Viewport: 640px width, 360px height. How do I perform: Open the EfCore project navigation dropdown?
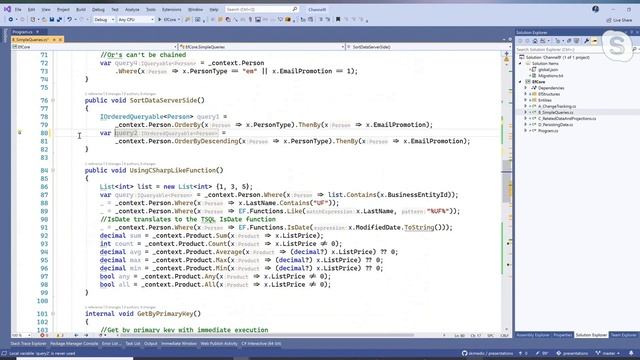click(94, 47)
